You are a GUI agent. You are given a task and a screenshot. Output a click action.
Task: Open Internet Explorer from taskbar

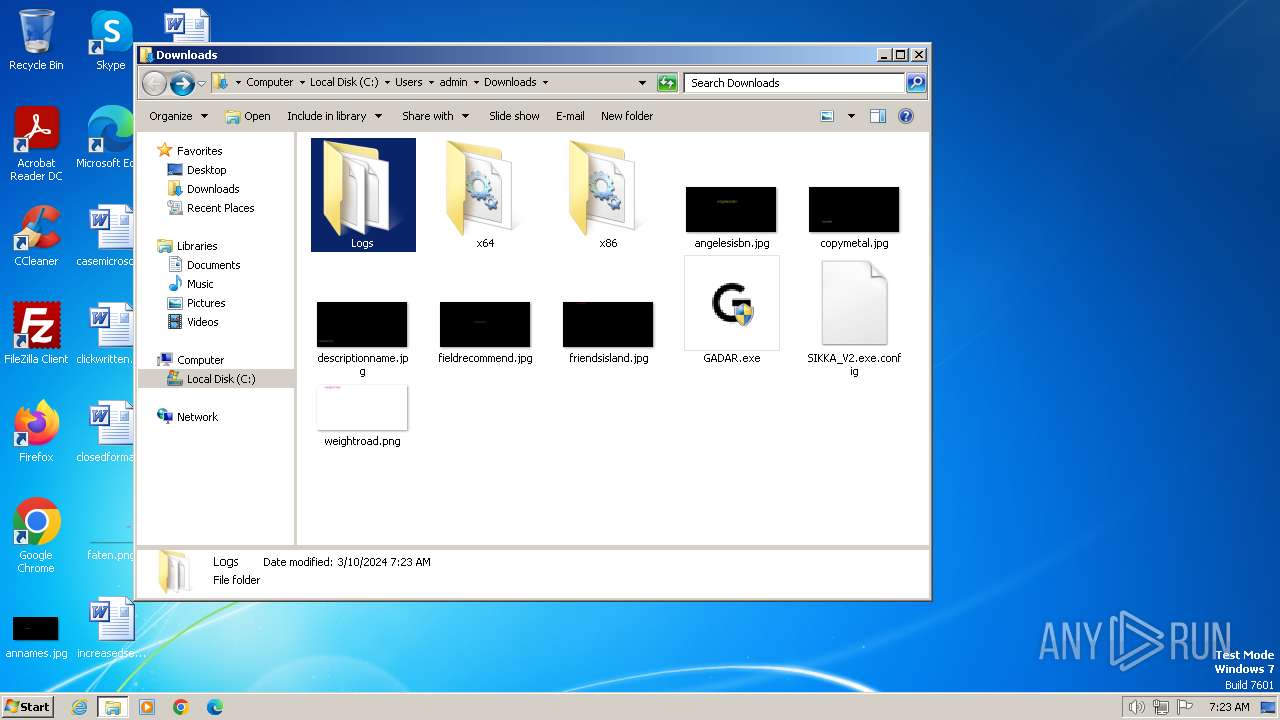click(80, 707)
